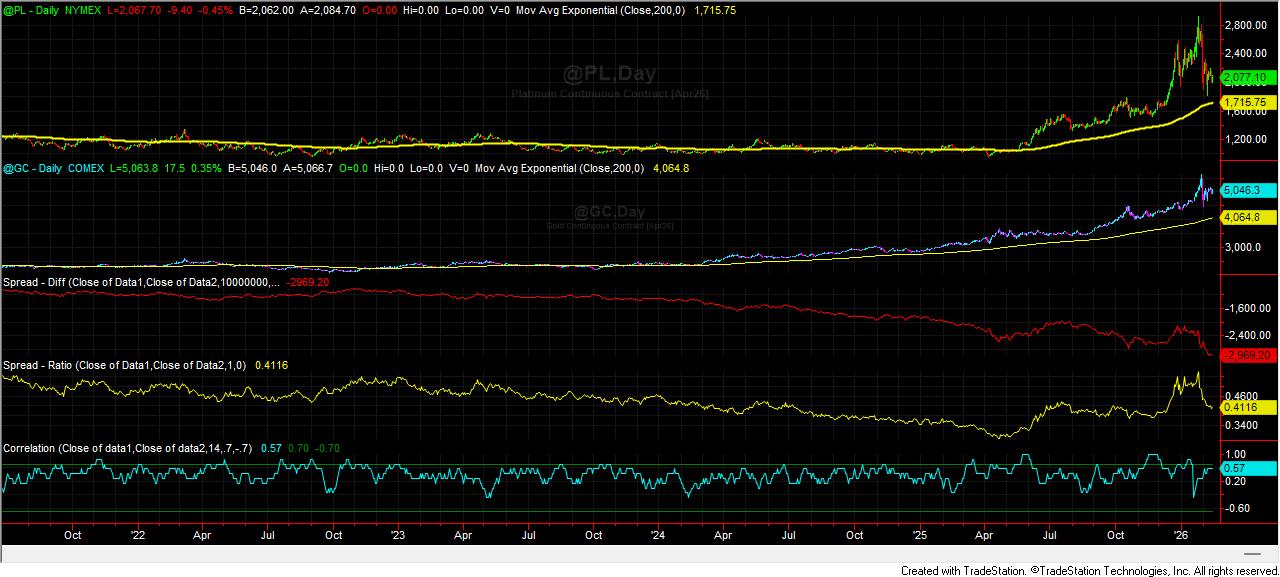The width and height of the screenshot is (1280, 577).
Task: Select the yellow 1,715.75 EMA price tag
Action: pos(1245,102)
